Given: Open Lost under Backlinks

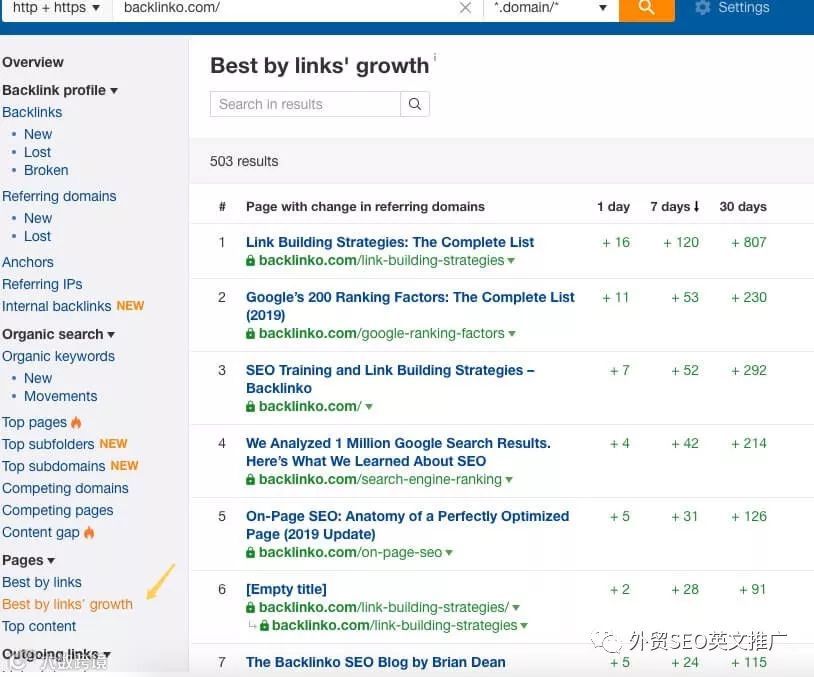Looking at the screenshot, I should (37, 152).
